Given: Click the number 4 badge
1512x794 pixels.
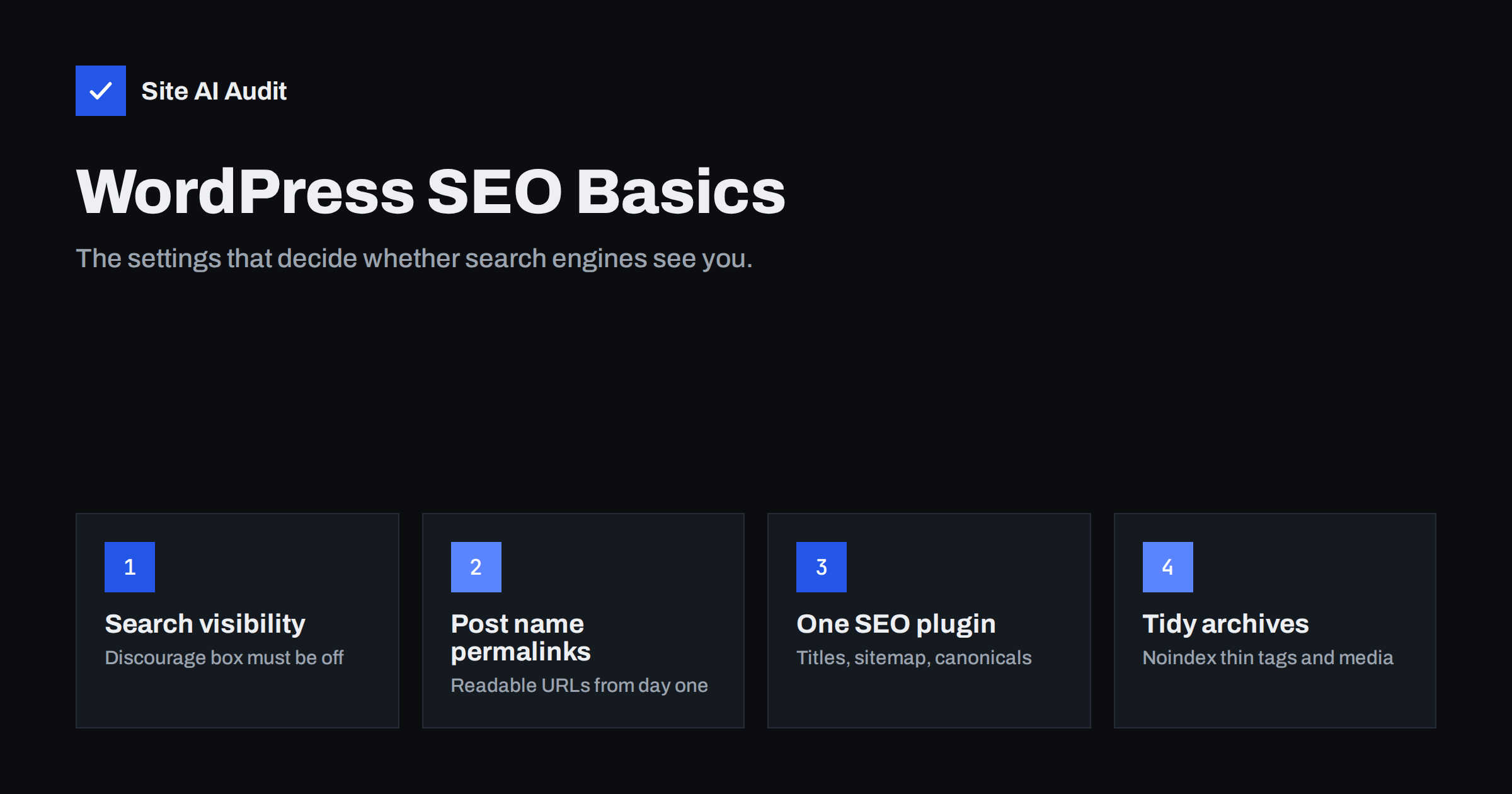Looking at the screenshot, I should point(1168,567).
